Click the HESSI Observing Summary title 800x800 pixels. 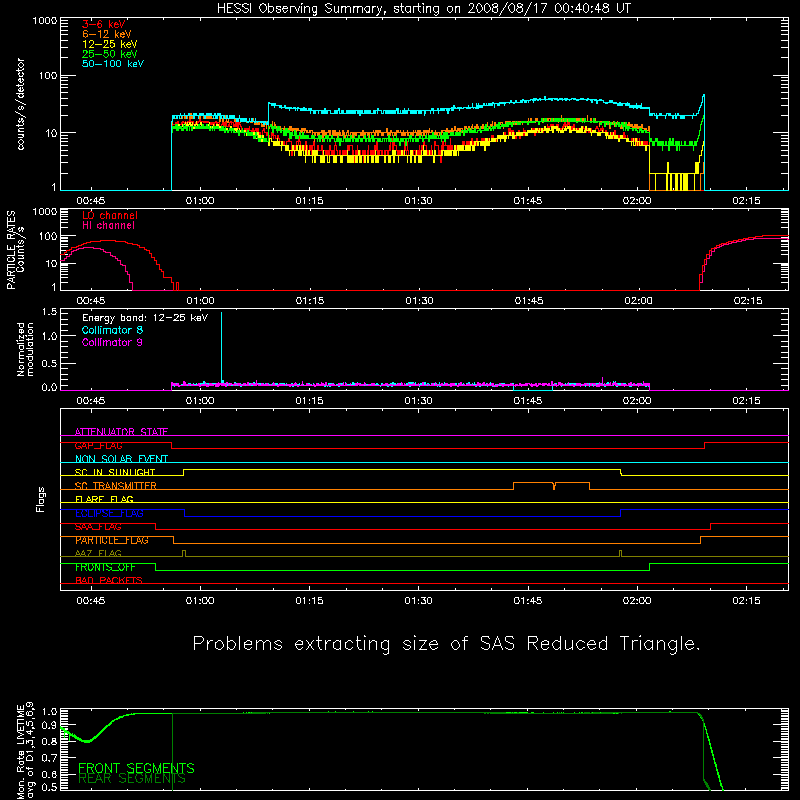click(x=424, y=9)
